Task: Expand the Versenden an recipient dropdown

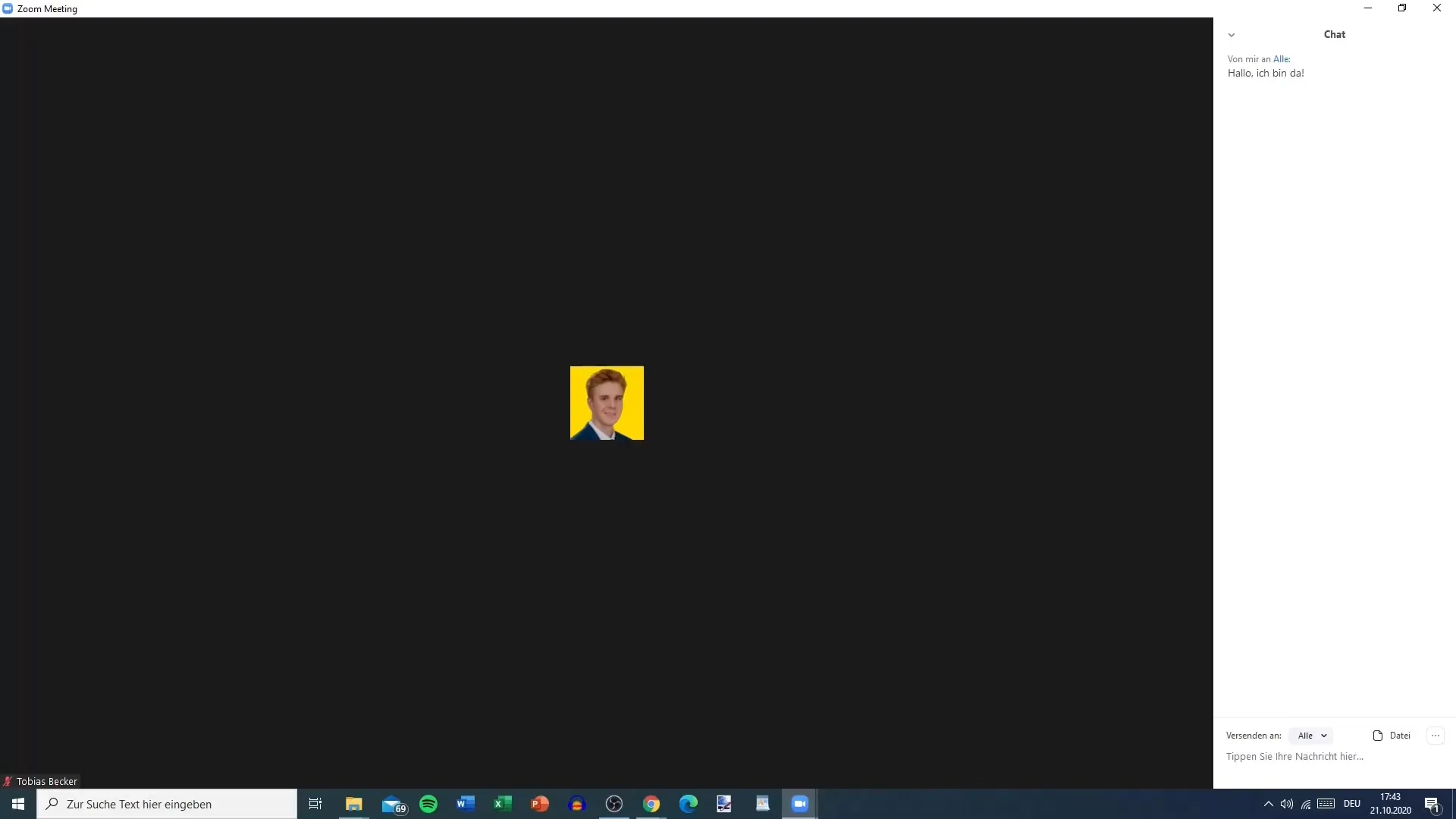Action: coord(1311,735)
